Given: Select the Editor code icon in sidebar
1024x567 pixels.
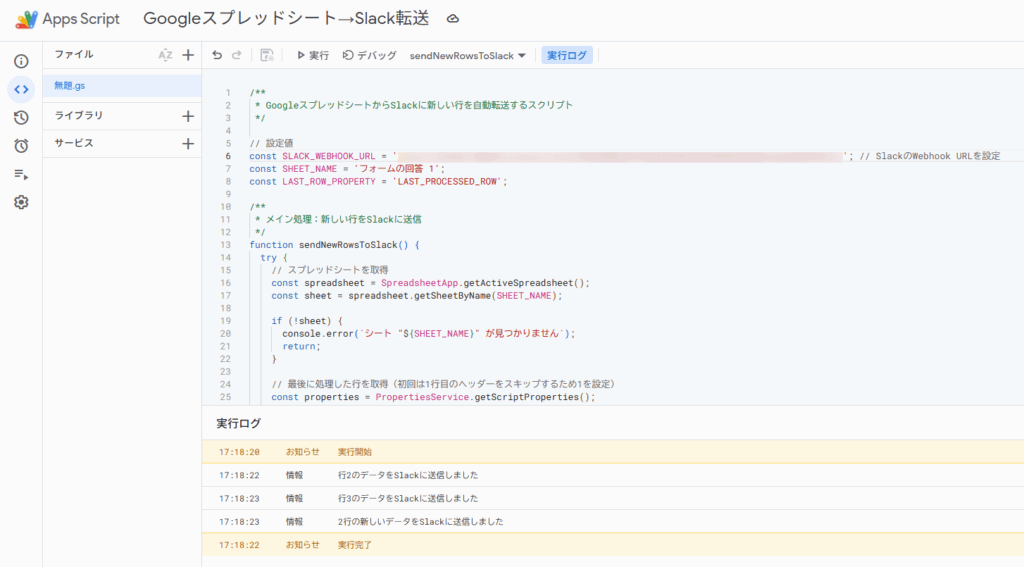Looking at the screenshot, I should (x=22, y=89).
